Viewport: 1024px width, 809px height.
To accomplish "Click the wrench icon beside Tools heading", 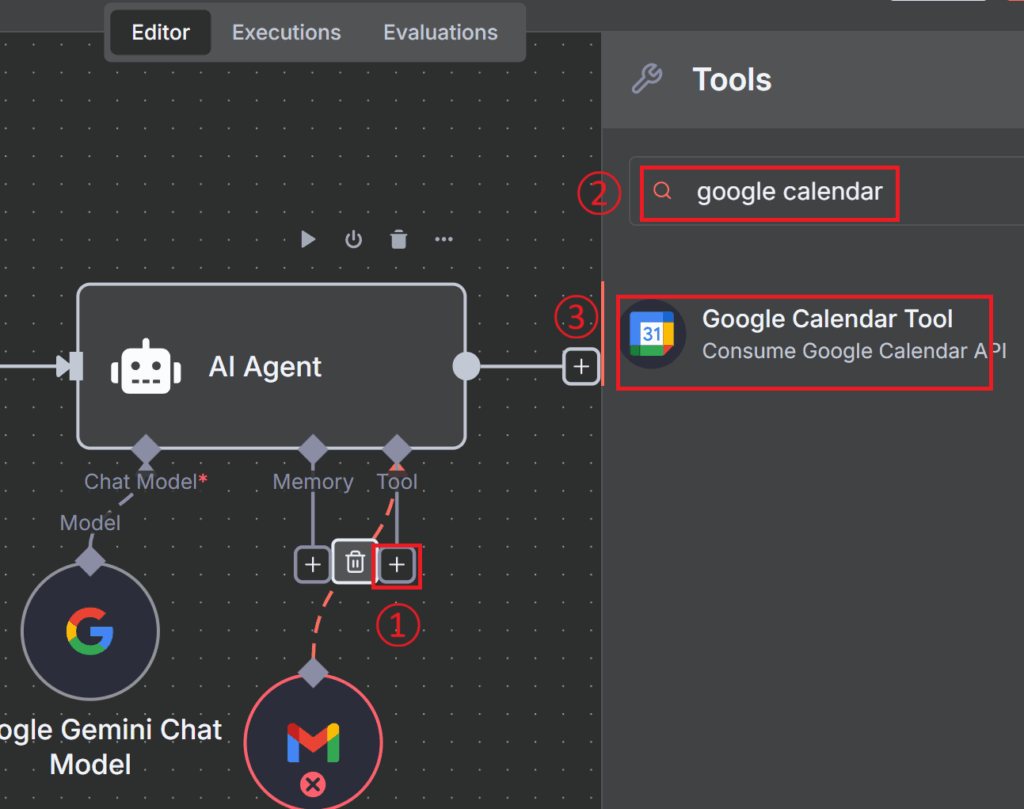I will click(647, 79).
